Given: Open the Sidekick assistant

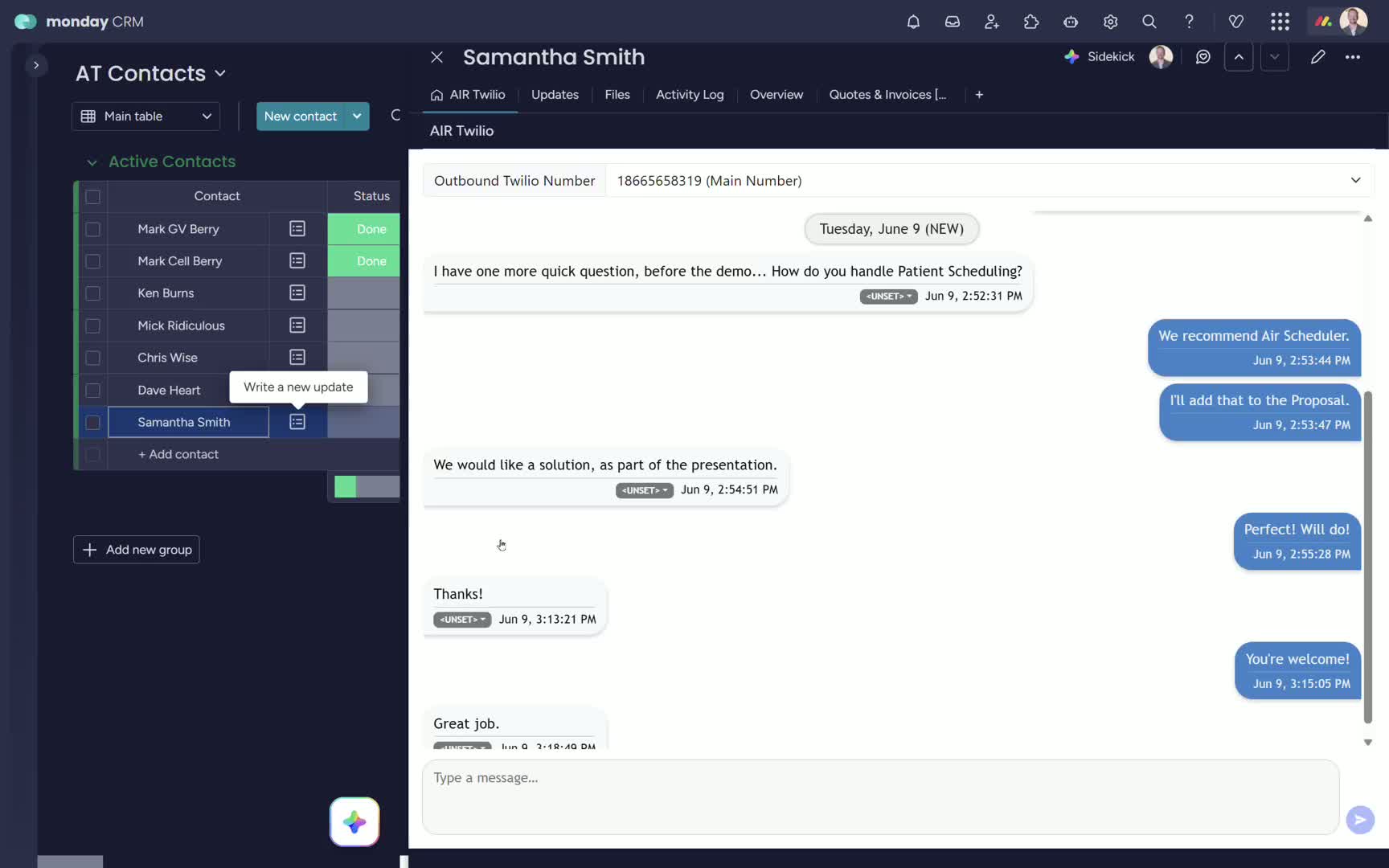Looking at the screenshot, I should tap(1100, 56).
